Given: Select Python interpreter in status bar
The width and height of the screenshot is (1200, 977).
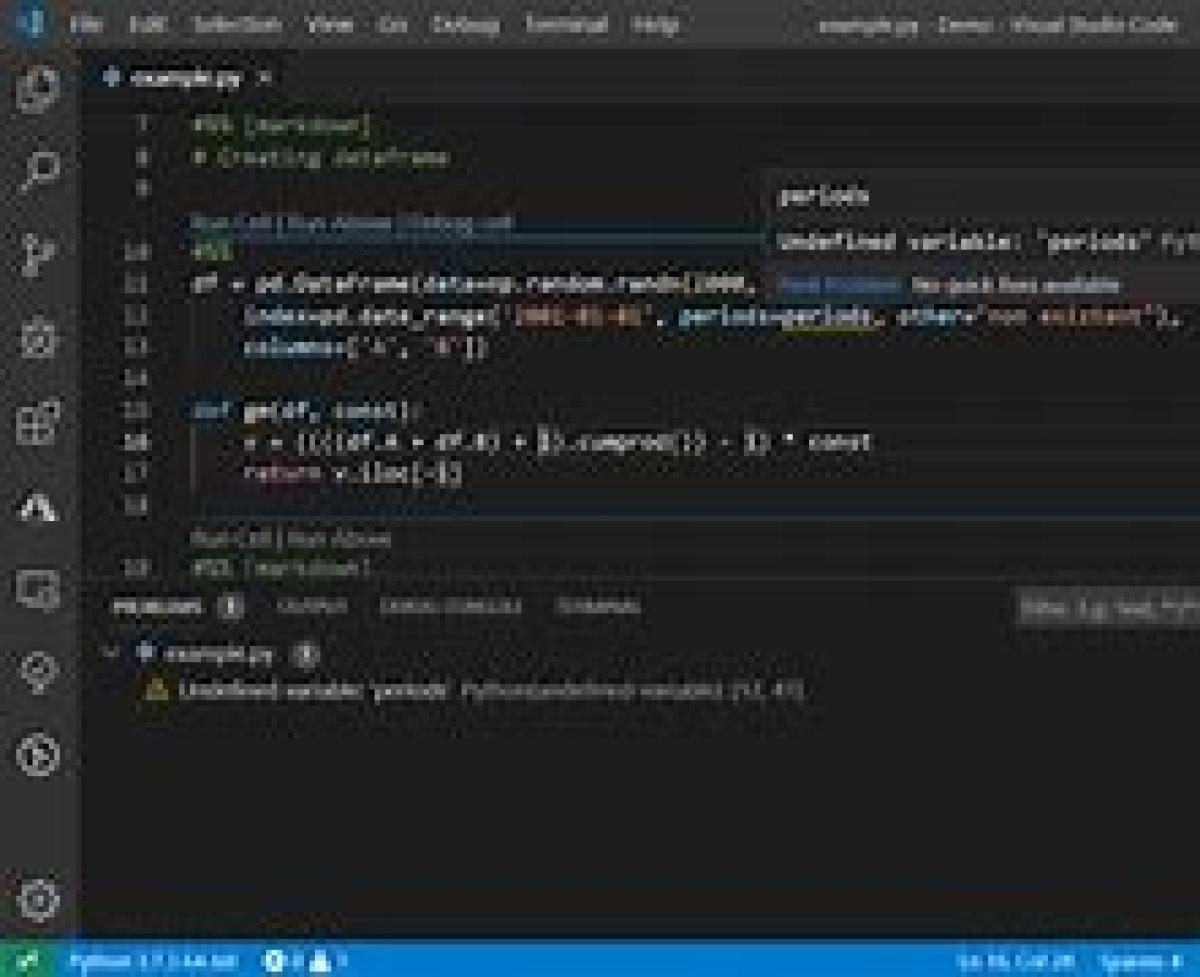Looking at the screenshot, I should click(153, 961).
